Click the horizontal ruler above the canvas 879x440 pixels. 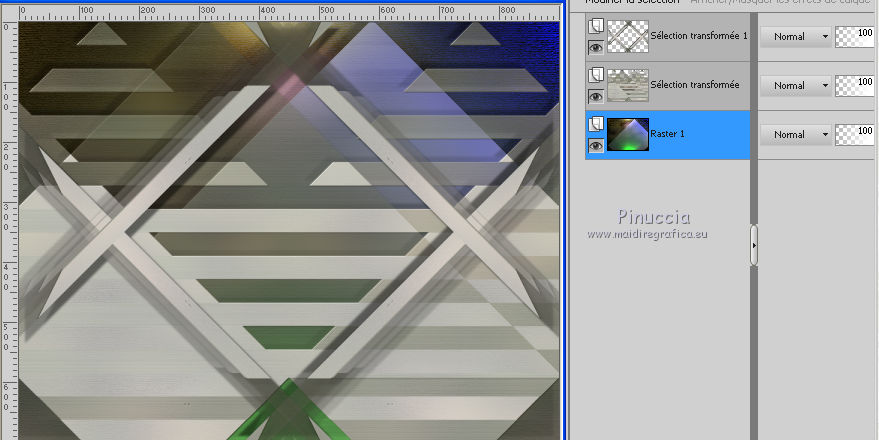(289, 13)
